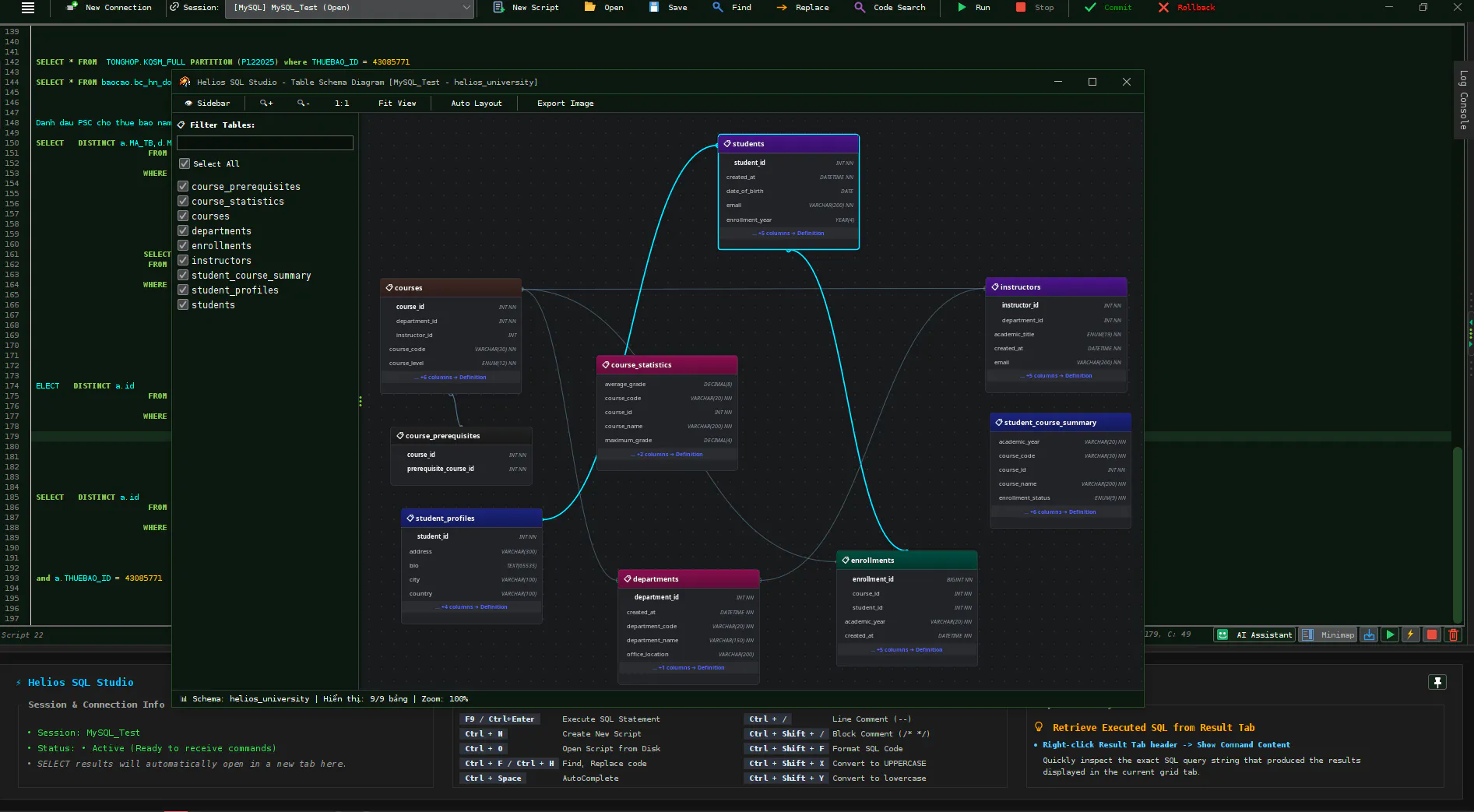Click Commit in main toolbar
Viewport: 1474px width, 812px height.
(1108, 8)
